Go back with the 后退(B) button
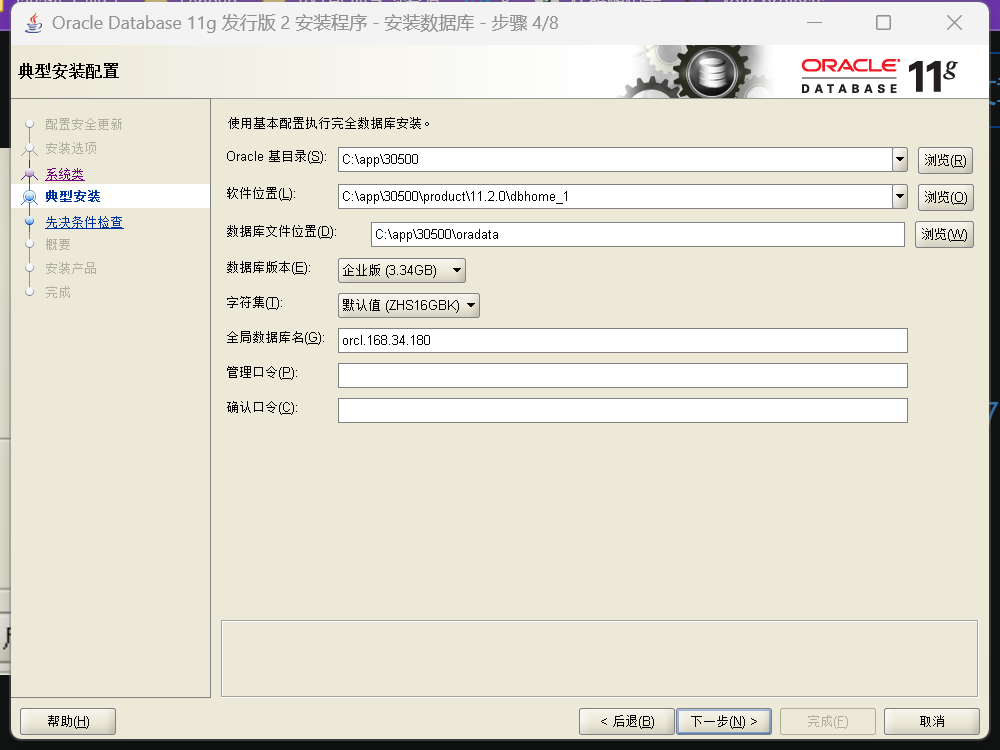 pyautogui.click(x=627, y=721)
